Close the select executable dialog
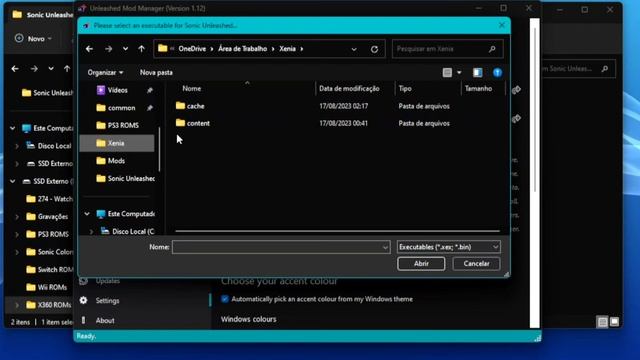The image size is (640, 360). point(502,25)
